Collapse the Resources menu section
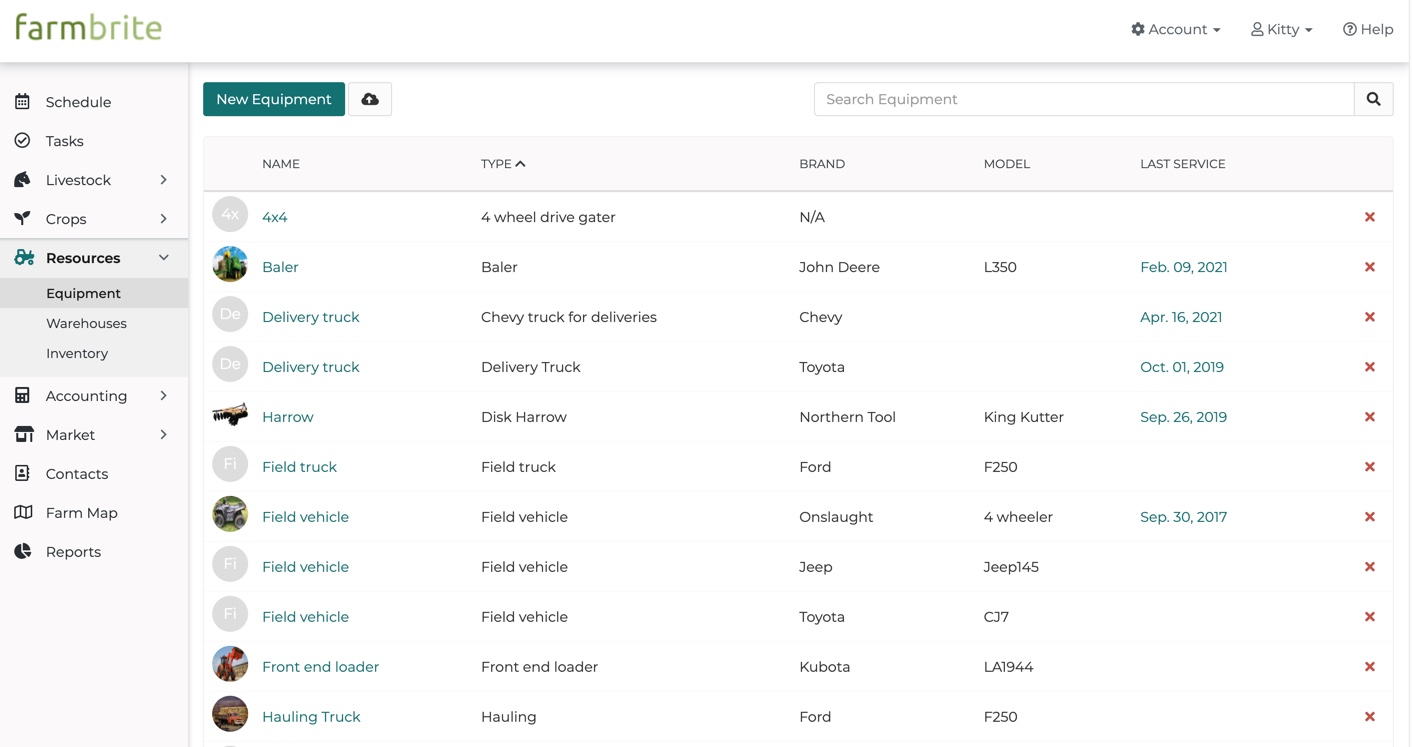This screenshot has width=1412, height=747. click(x=164, y=258)
